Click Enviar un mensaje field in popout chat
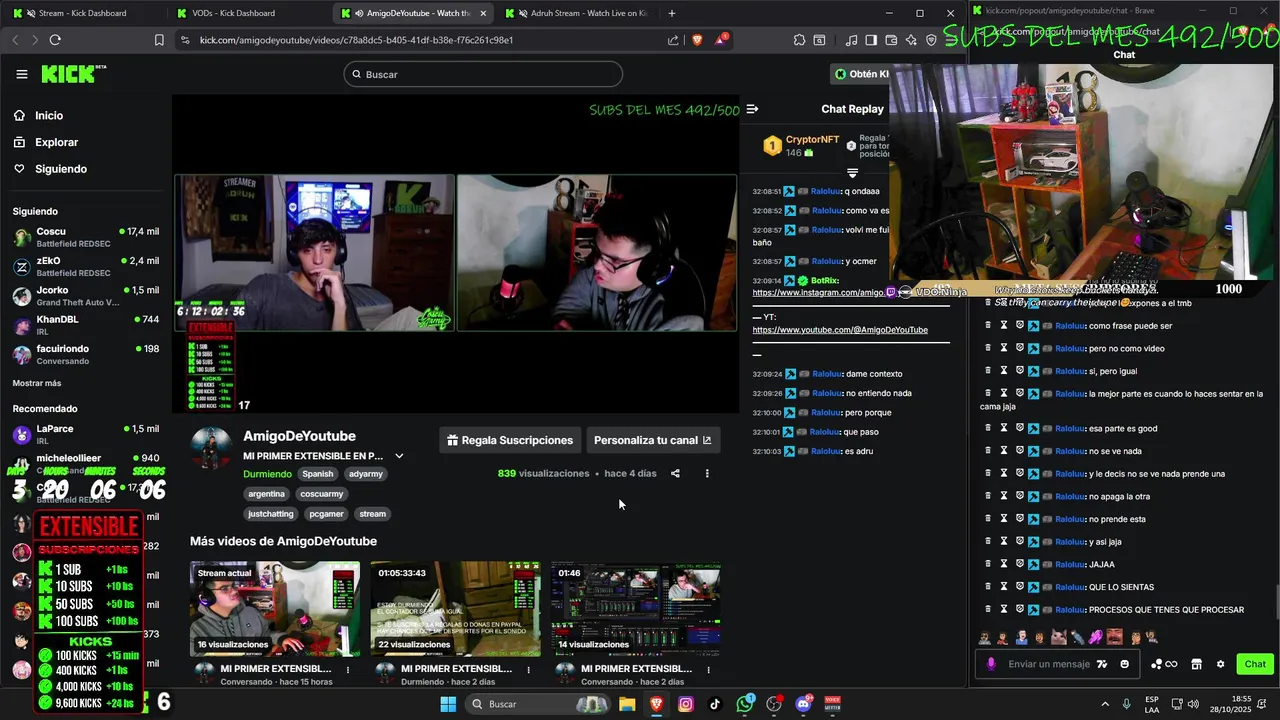This screenshot has width=1280, height=720. point(1049,664)
